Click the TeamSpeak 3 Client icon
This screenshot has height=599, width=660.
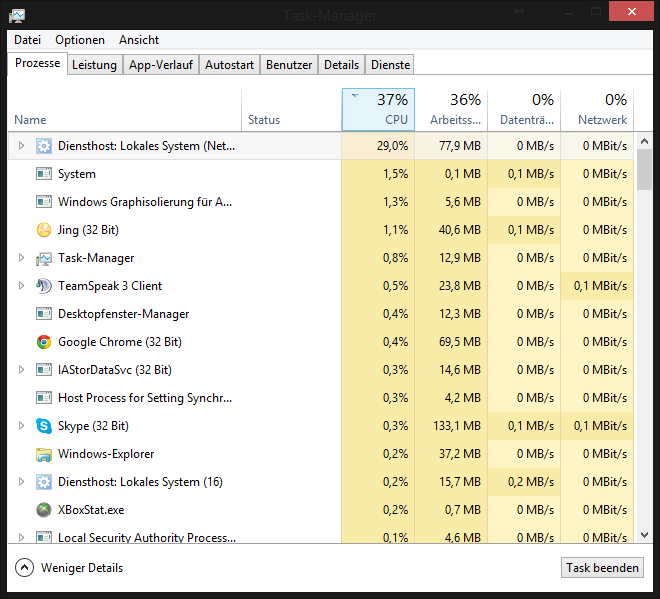point(44,286)
